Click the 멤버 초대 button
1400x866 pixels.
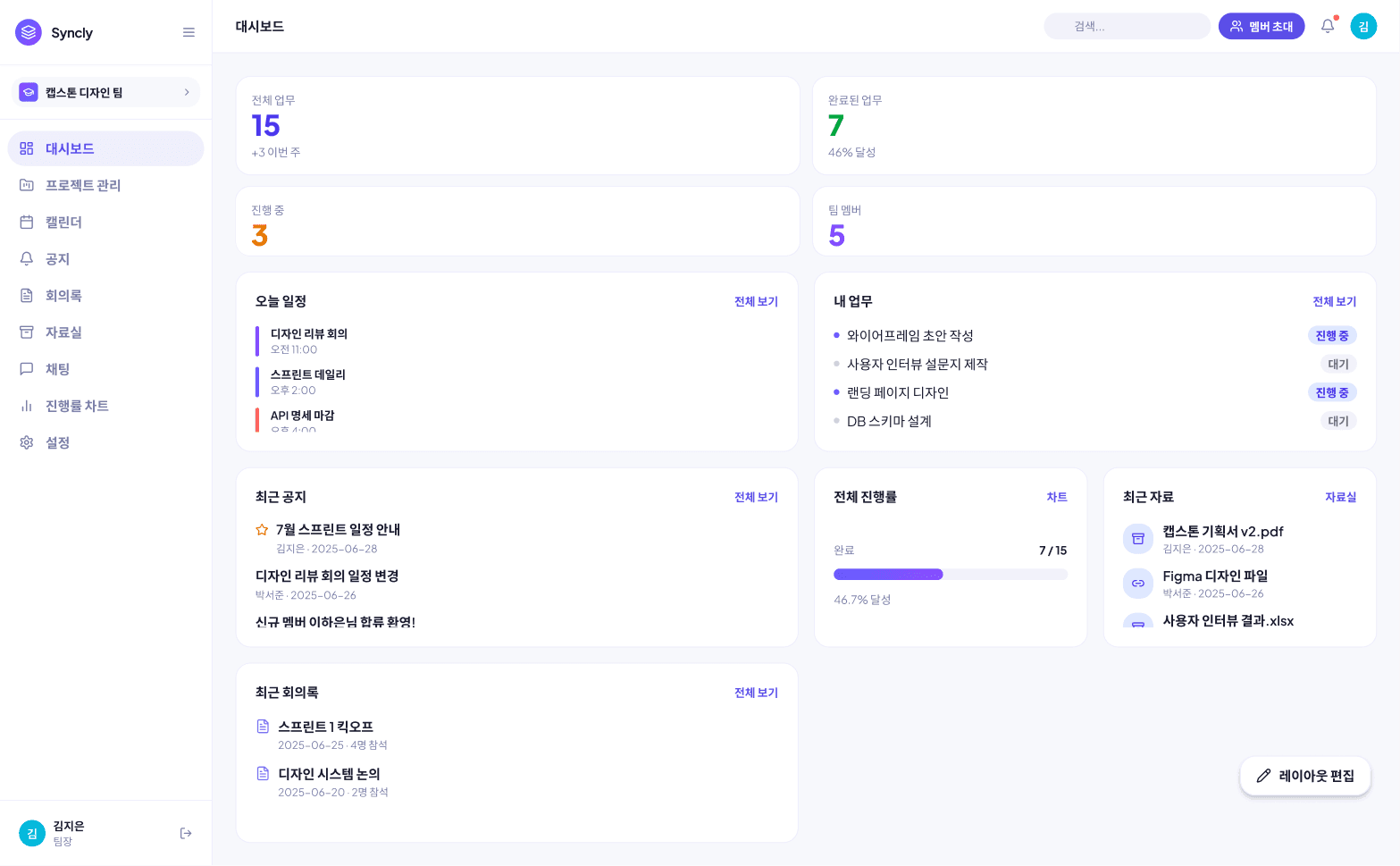tap(1262, 26)
